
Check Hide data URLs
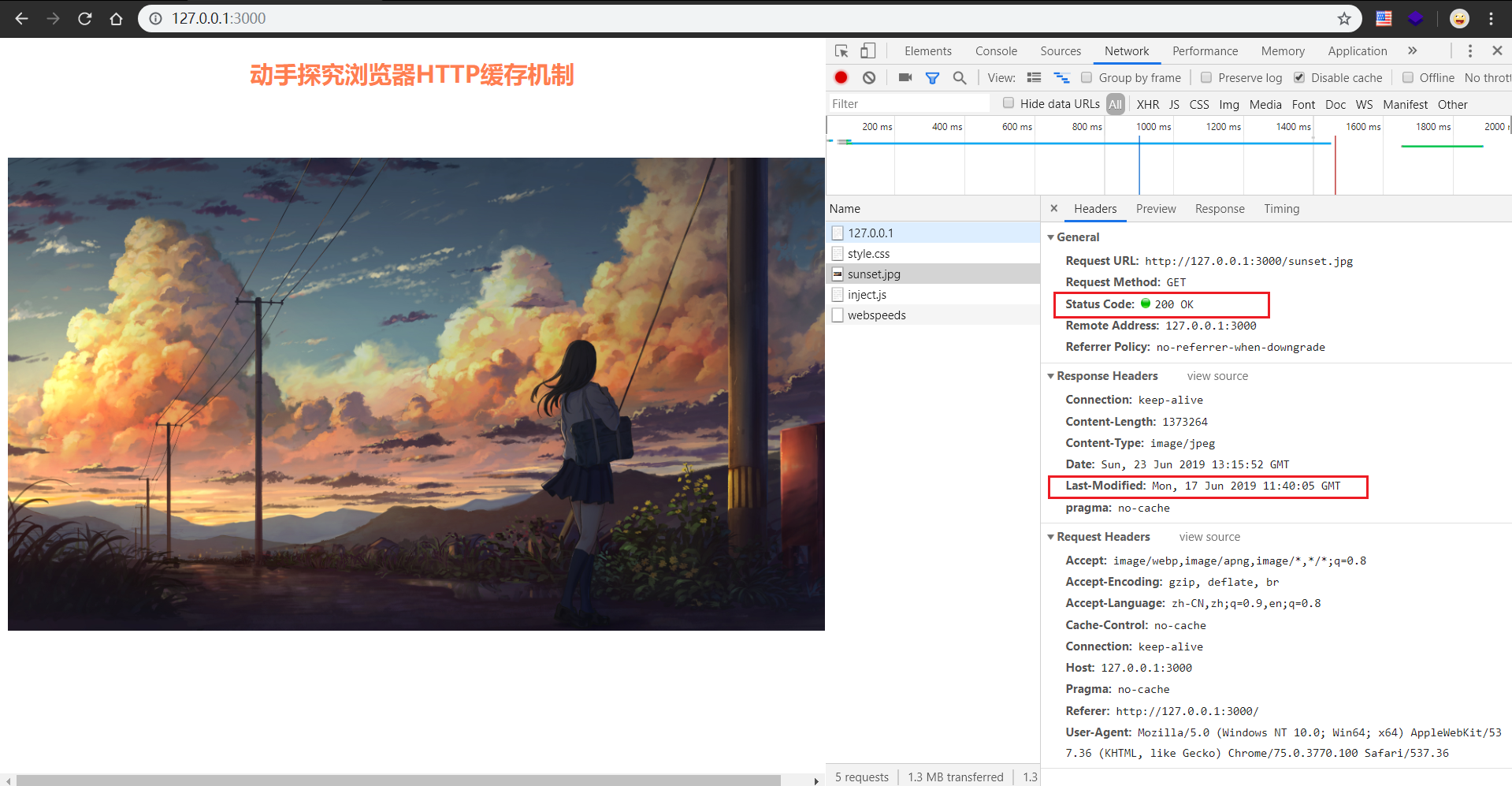click(x=1009, y=103)
